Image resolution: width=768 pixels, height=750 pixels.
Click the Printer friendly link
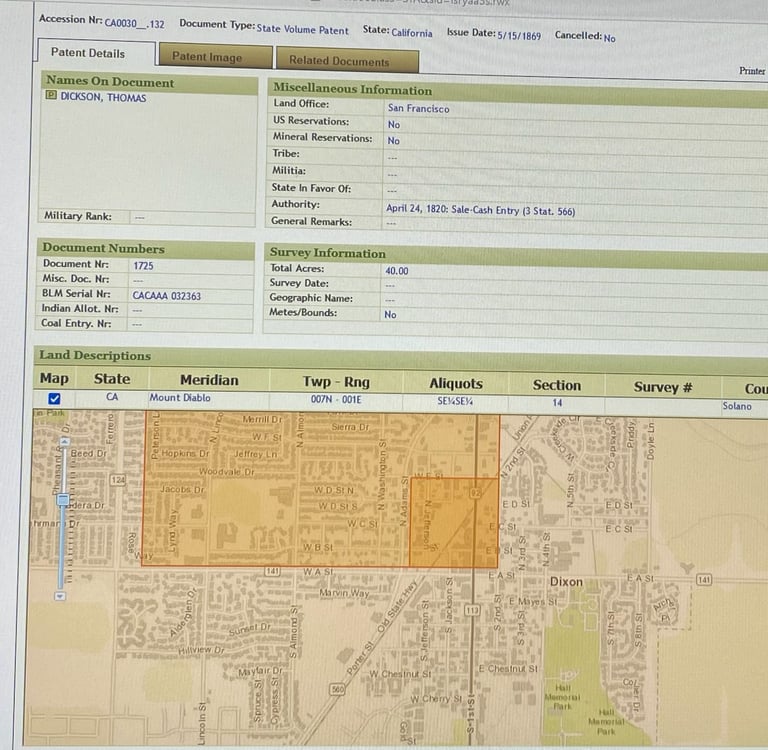point(752,71)
